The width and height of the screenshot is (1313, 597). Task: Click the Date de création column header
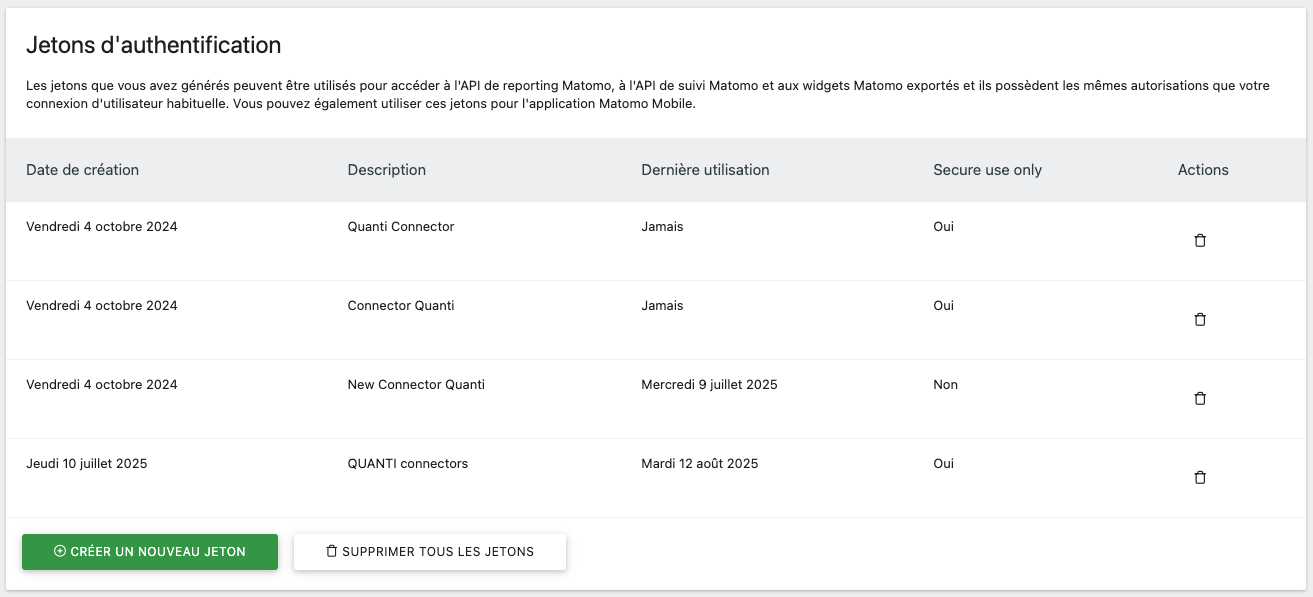pos(82,170)
